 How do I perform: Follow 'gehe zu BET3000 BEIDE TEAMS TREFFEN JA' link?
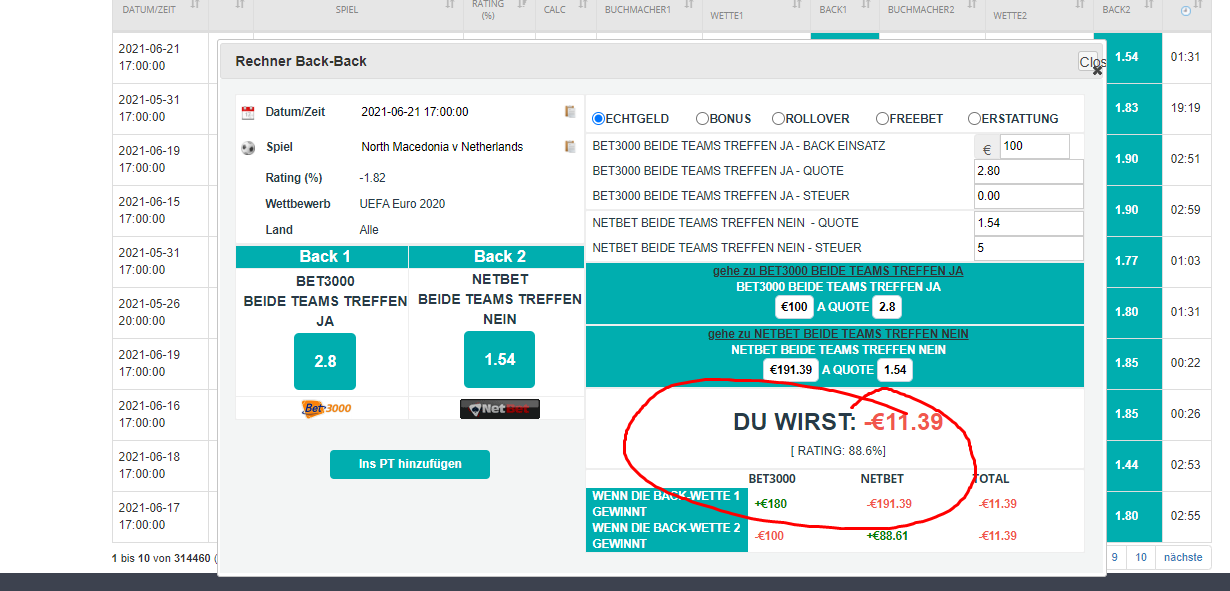coord(838,271)
